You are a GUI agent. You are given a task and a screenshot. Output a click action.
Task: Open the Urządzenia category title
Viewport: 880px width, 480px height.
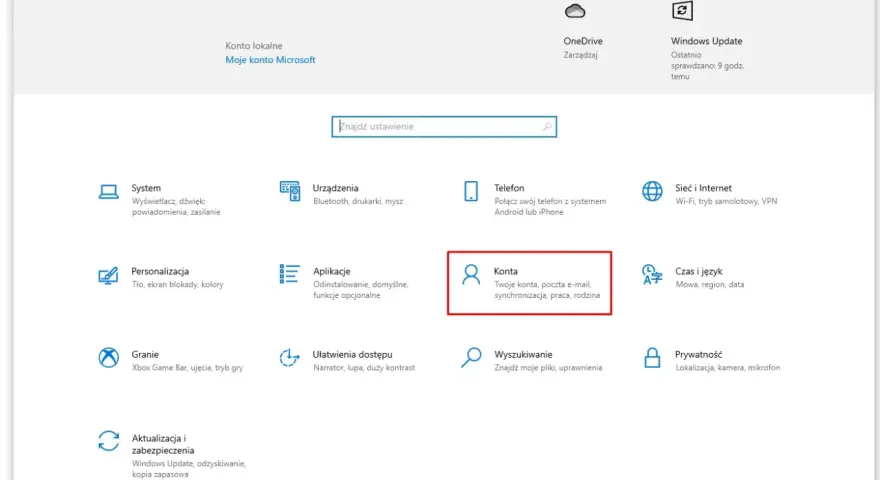click(x=335, y=188)
